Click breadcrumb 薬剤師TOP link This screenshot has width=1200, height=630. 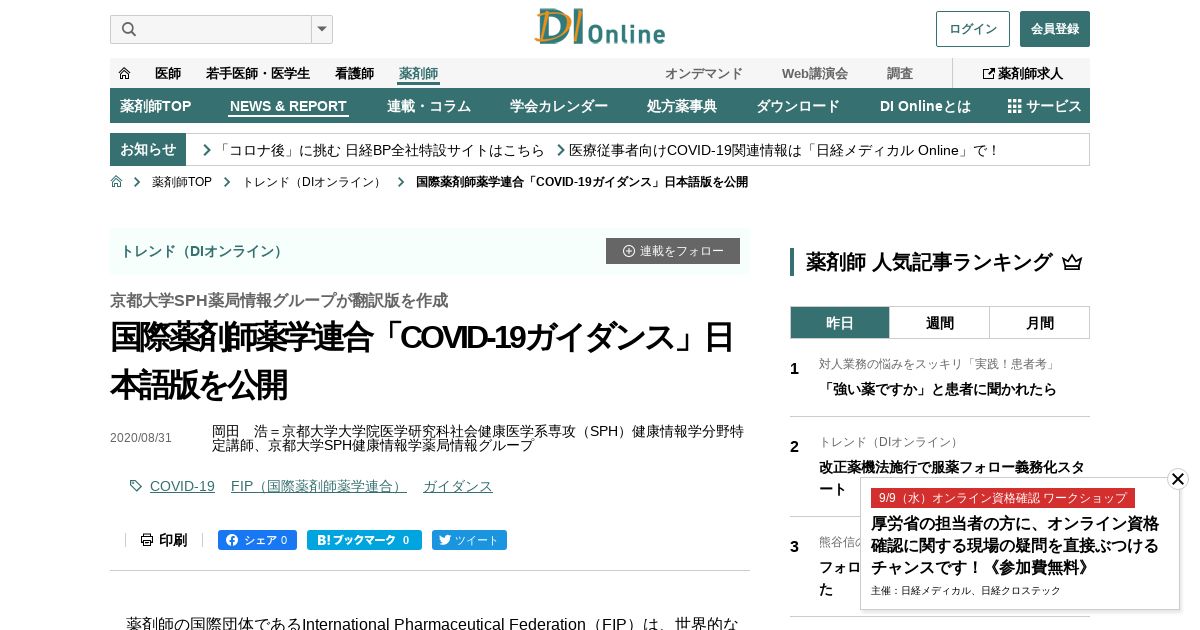(x=182, y=182)
